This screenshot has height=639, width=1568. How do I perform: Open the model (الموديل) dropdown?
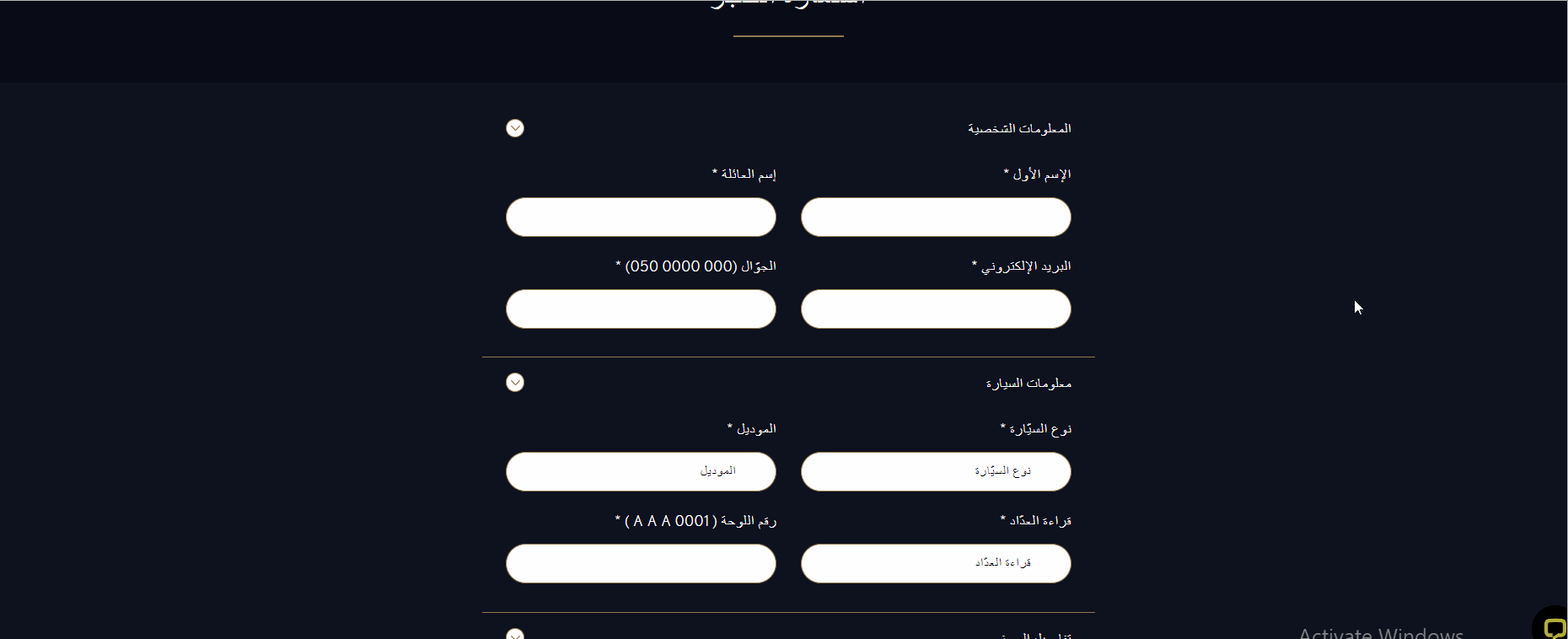tap(641, 471)
